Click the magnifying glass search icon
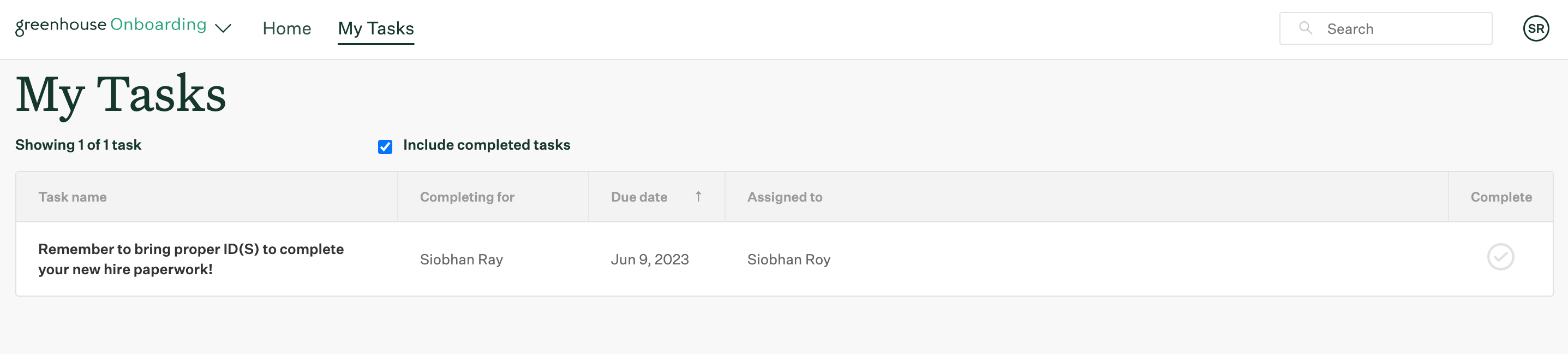 (1304, 28)
